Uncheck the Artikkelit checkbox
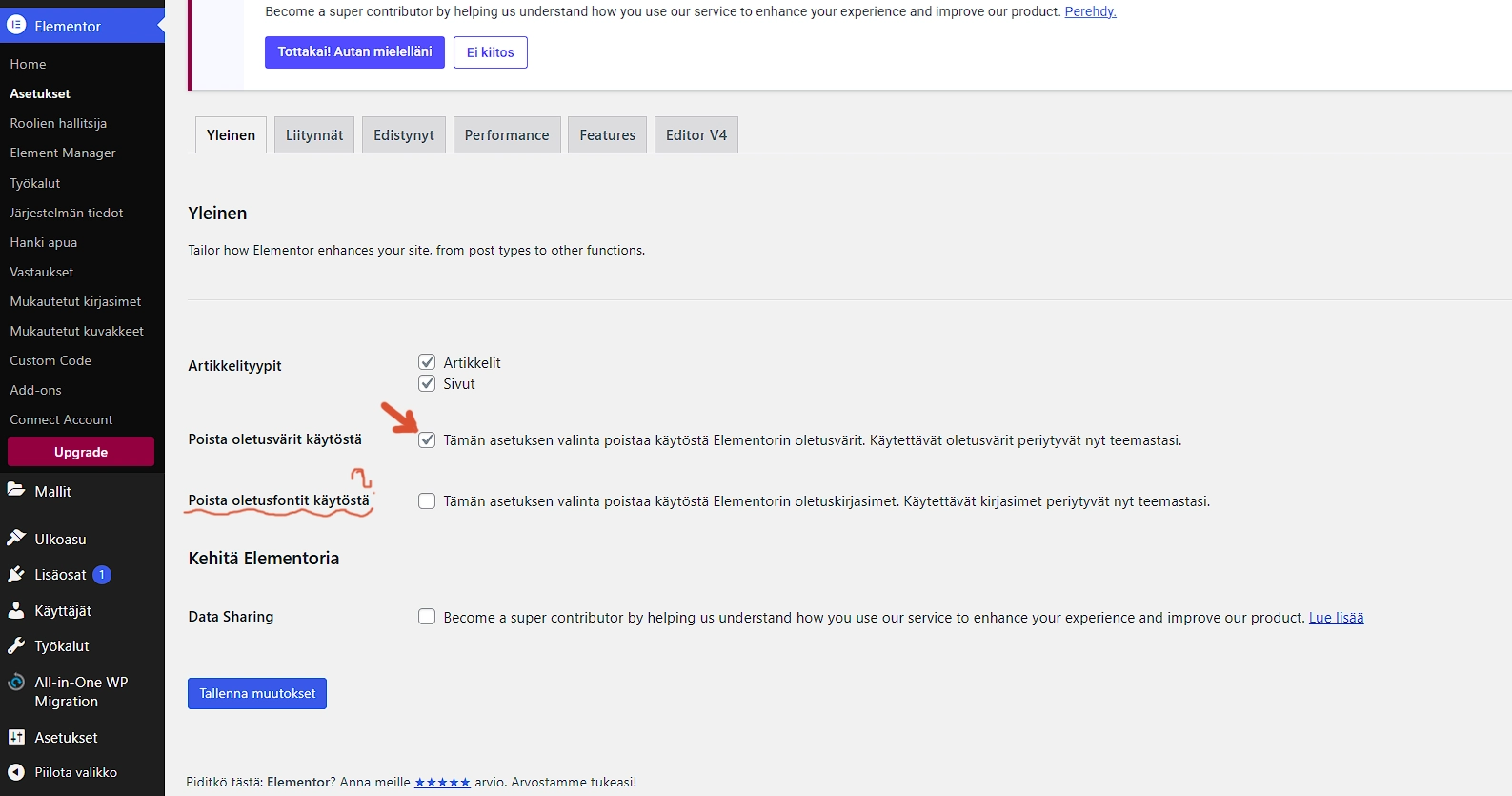This screenshot has height=796, width=1512. (x=427, y=362)
